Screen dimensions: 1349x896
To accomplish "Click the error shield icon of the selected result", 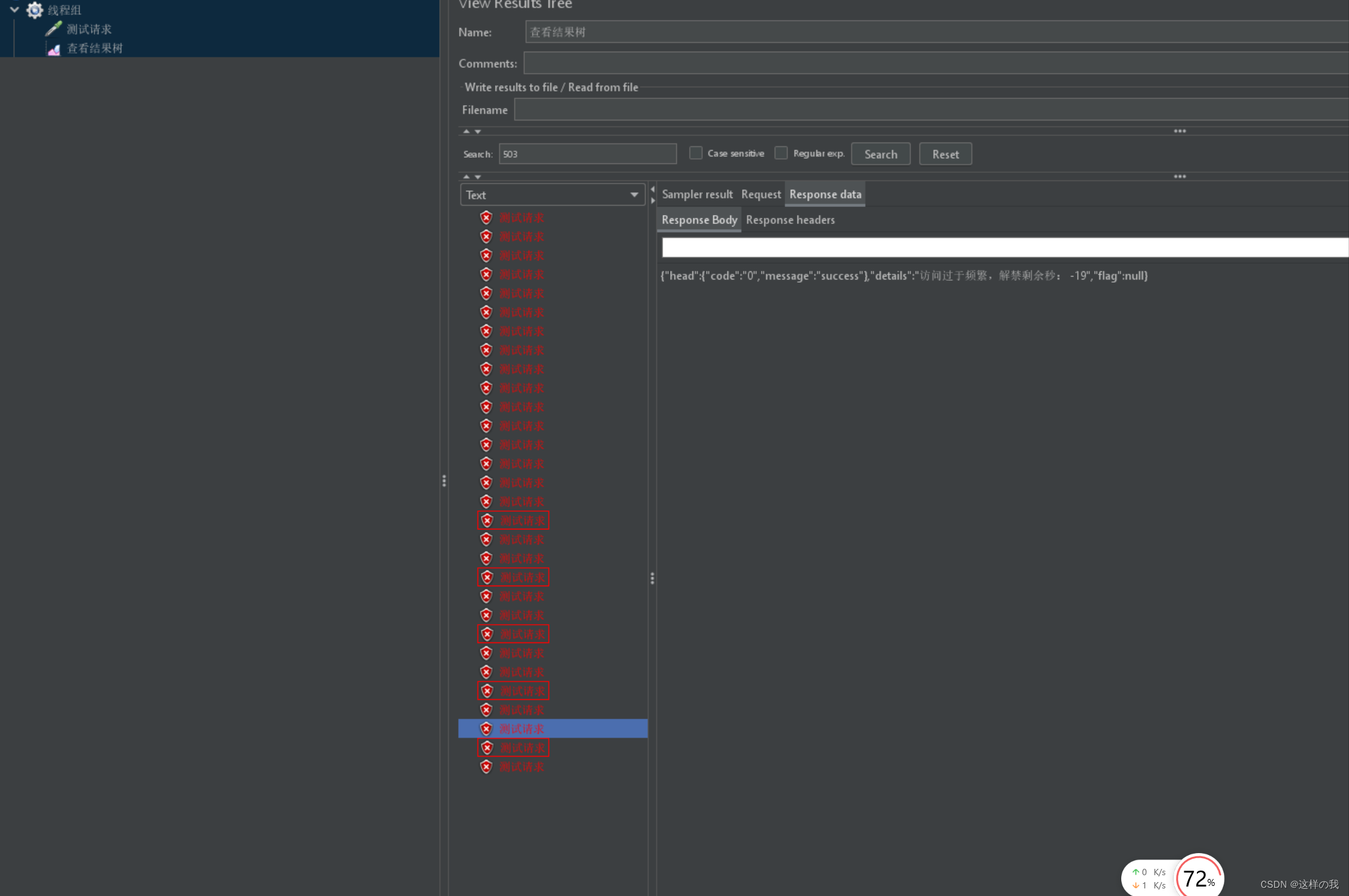I will tap(486, 729).
